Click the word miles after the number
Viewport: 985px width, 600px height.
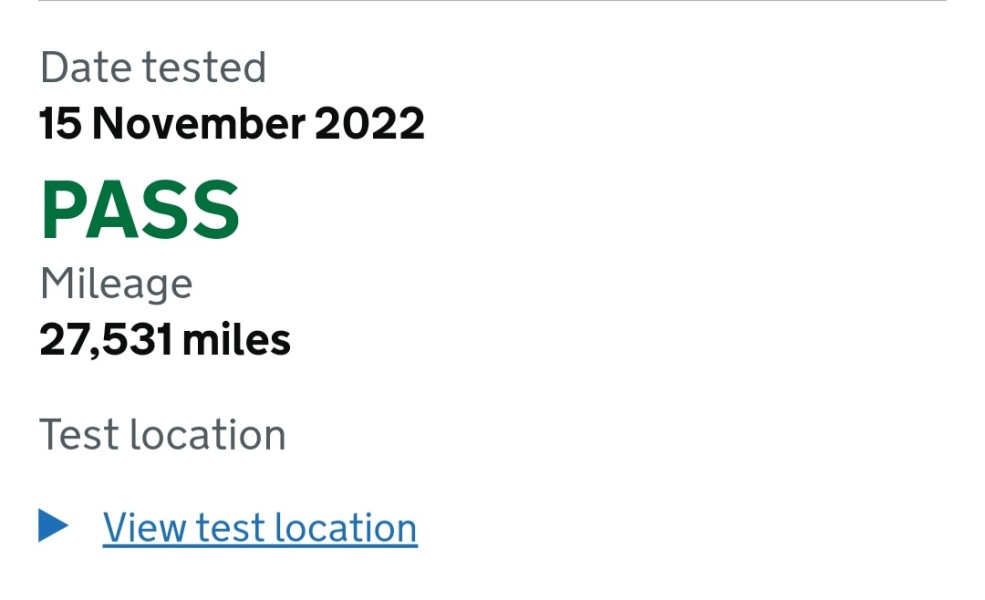pos(237,340)
